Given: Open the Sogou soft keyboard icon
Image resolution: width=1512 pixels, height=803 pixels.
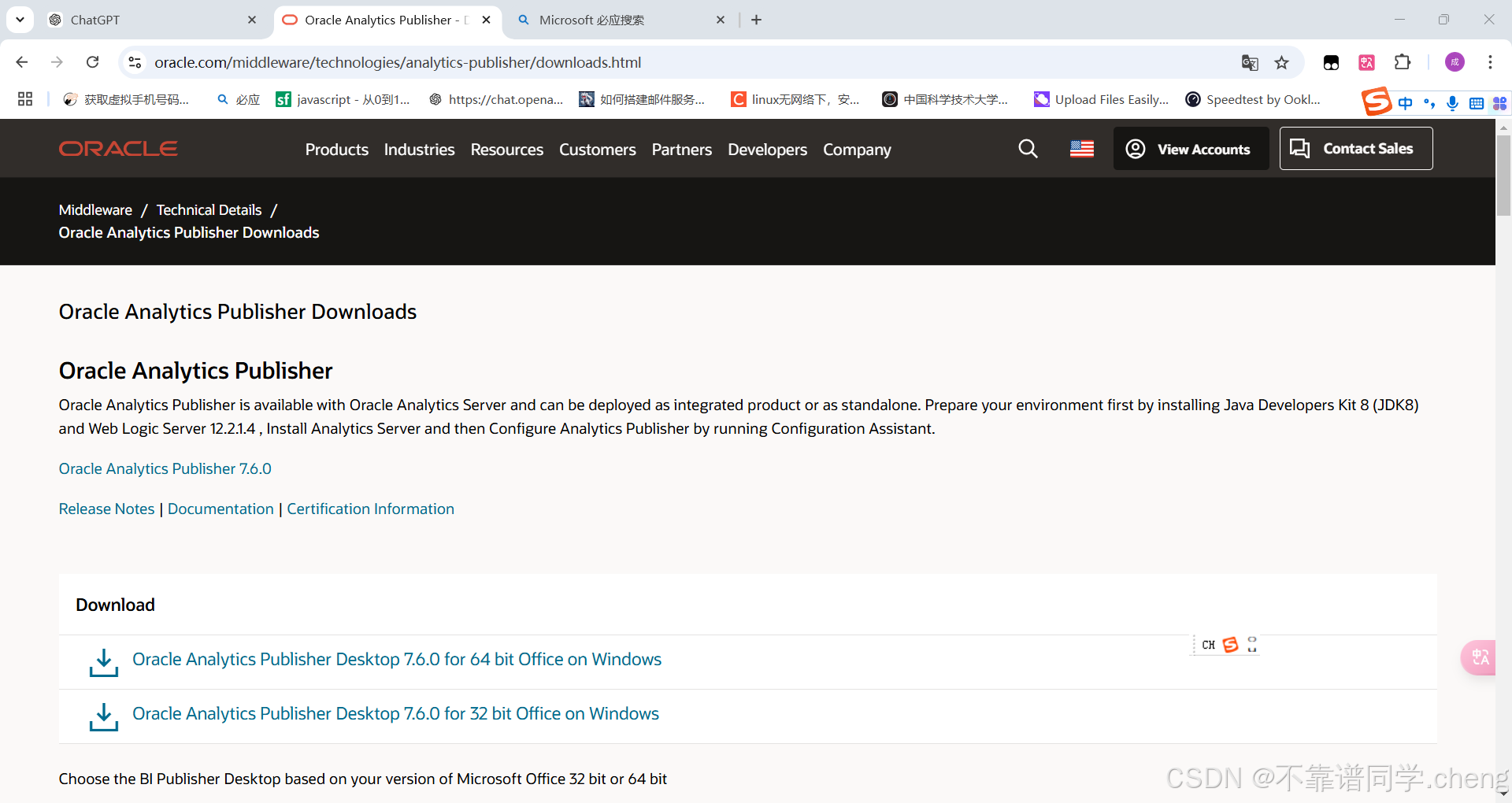Looking at the screenshot, I should 1477,103.
